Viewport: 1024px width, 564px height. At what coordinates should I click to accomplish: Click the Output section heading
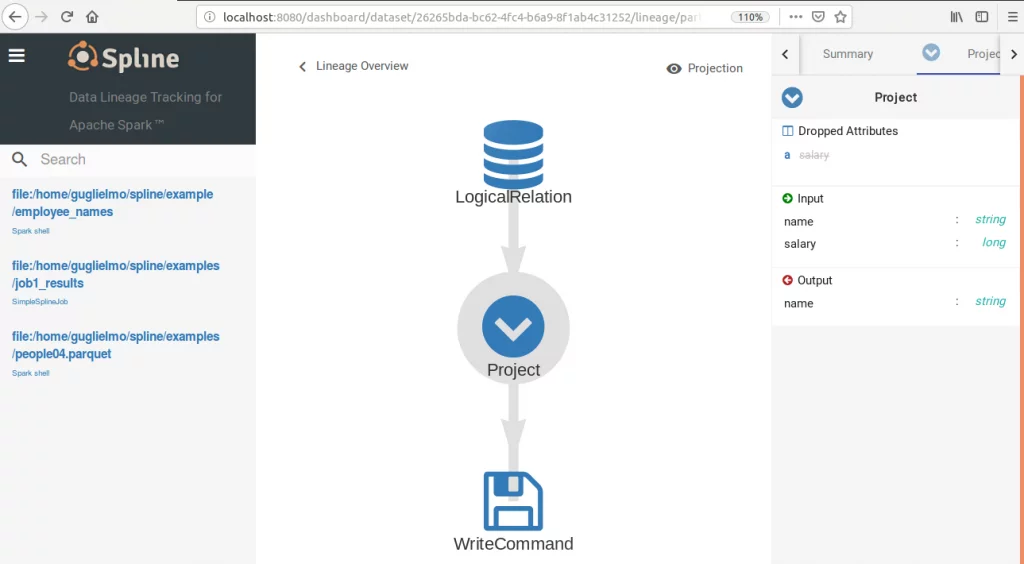[815, 280]
